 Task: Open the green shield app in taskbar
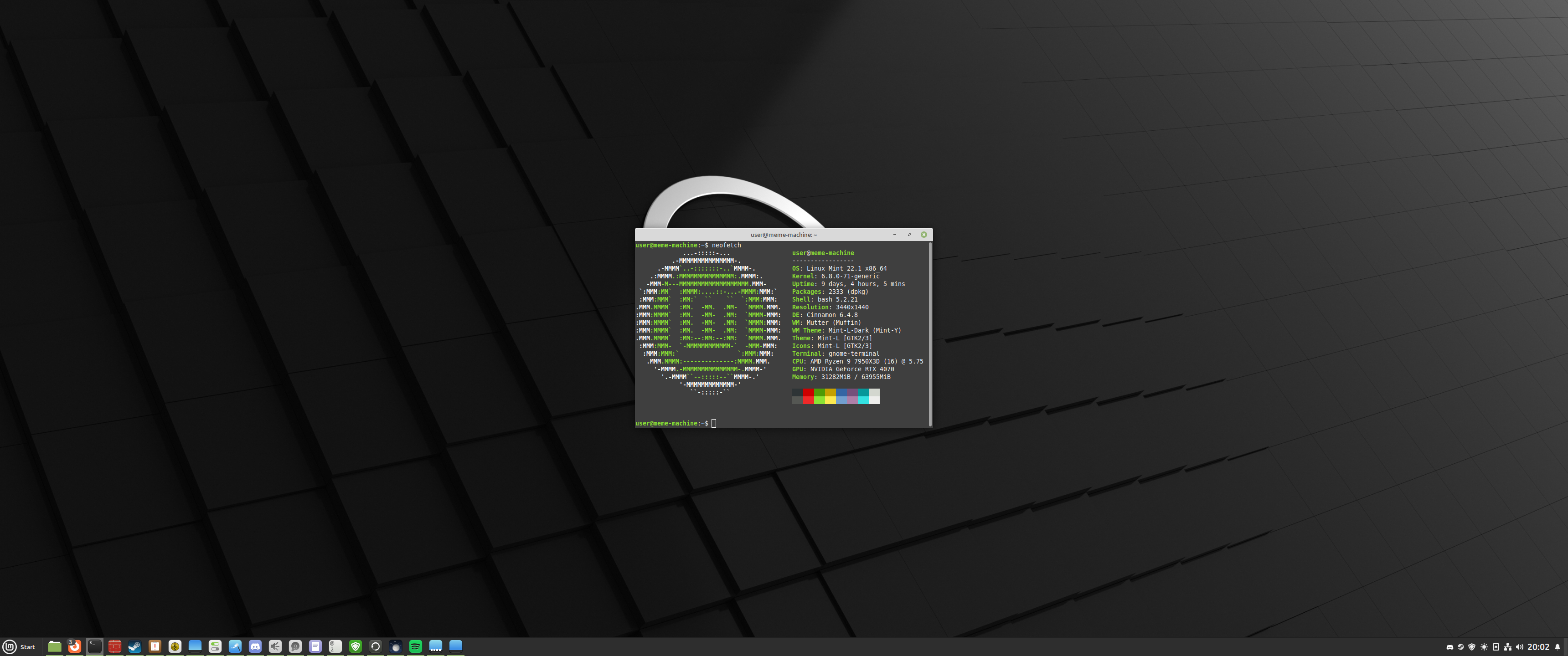pos(356,646)
